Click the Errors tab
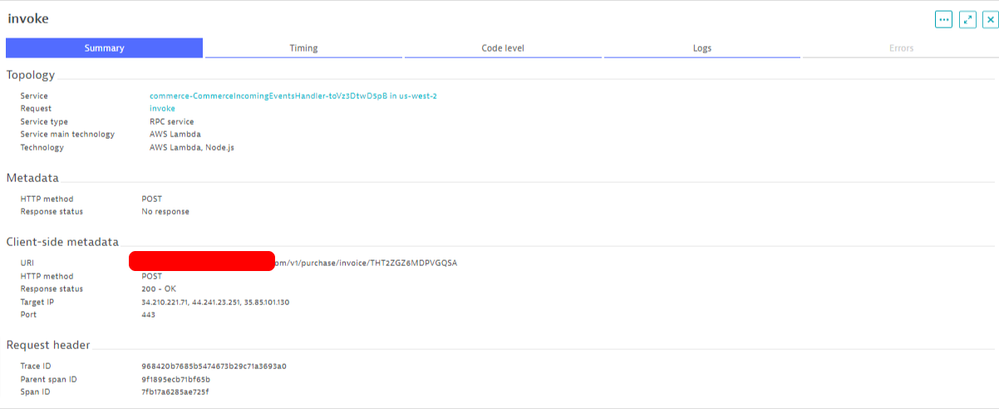 tap(901, 48)
